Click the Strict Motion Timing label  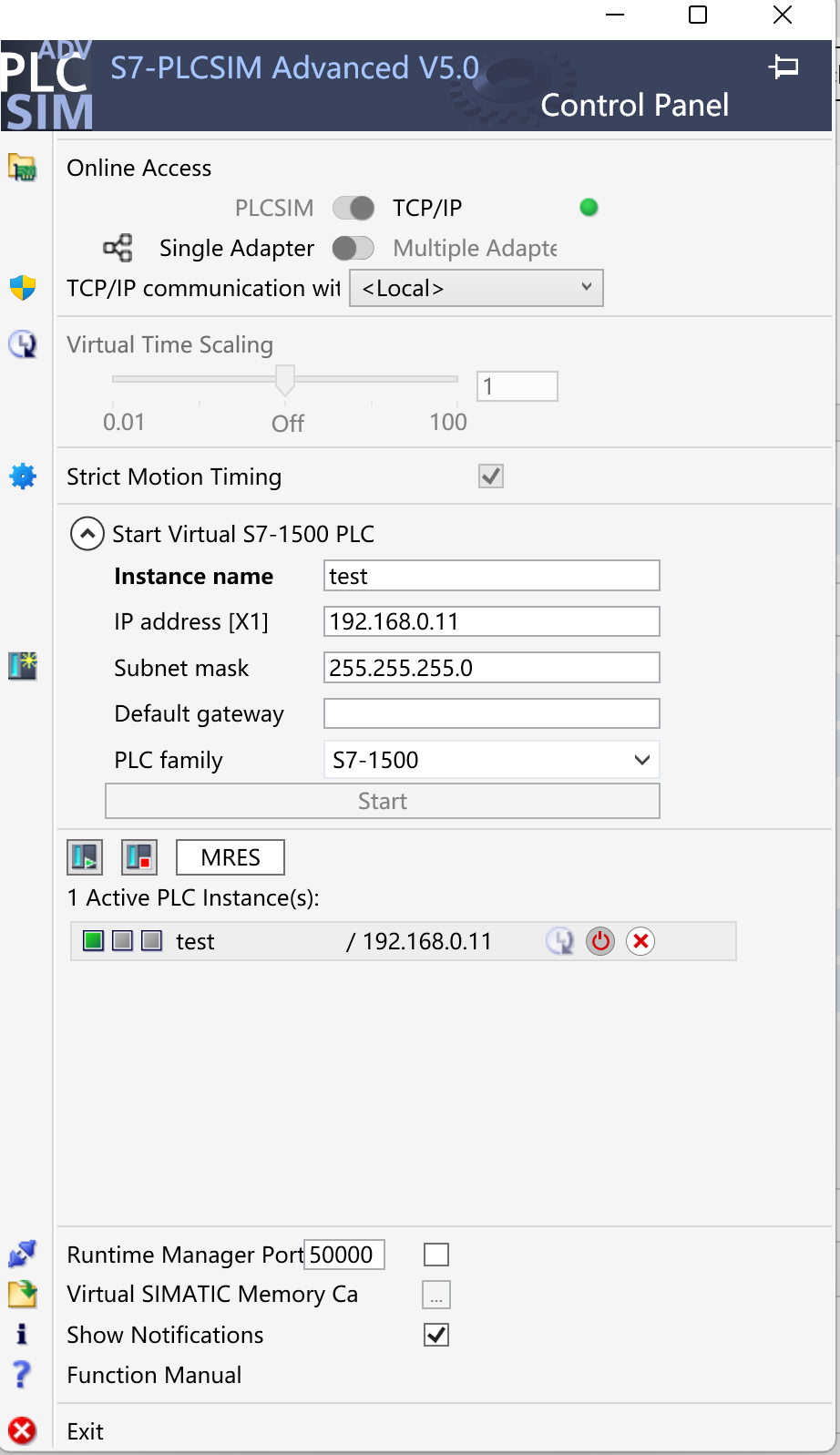tap(174, 476)
